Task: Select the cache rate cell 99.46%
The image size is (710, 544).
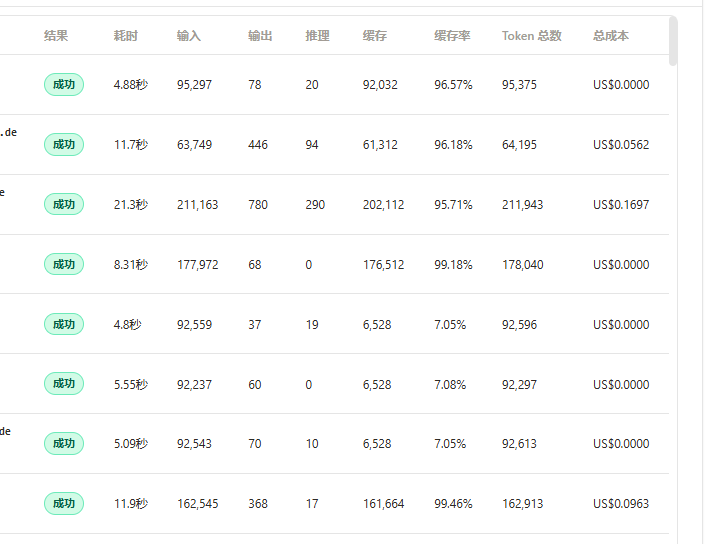Action: (453, 504)
